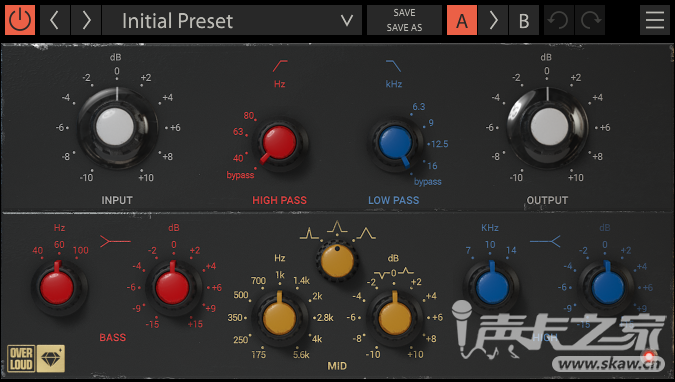Screen dimensions: 675x382
Task: Click the medium bandwidth peak icon
Action: coord(337,227)
